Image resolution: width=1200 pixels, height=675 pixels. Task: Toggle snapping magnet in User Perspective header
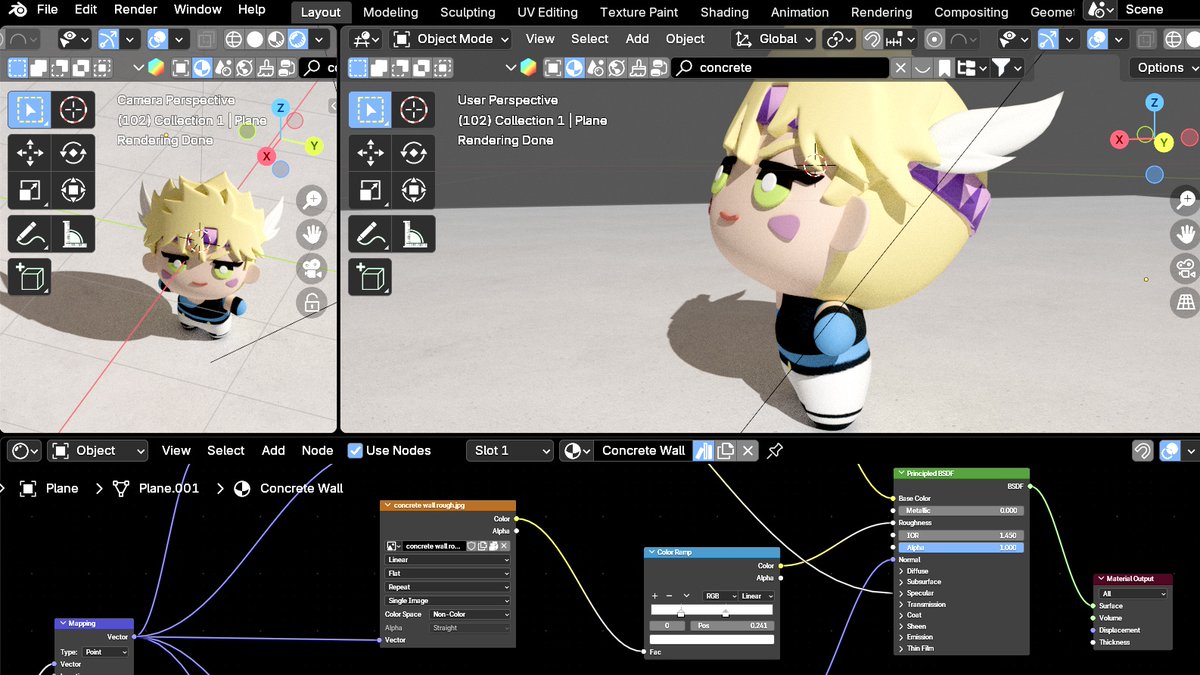872,39
